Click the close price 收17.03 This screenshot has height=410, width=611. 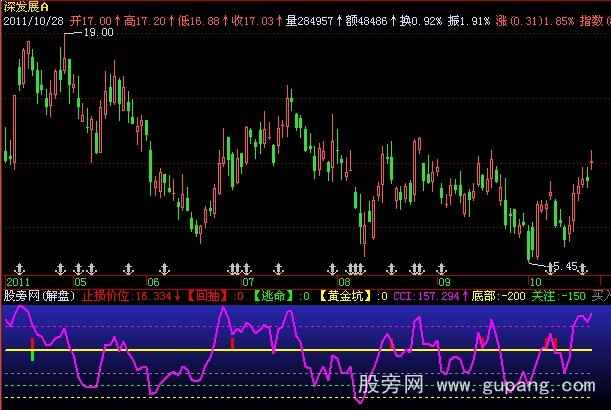coord(253,21)
